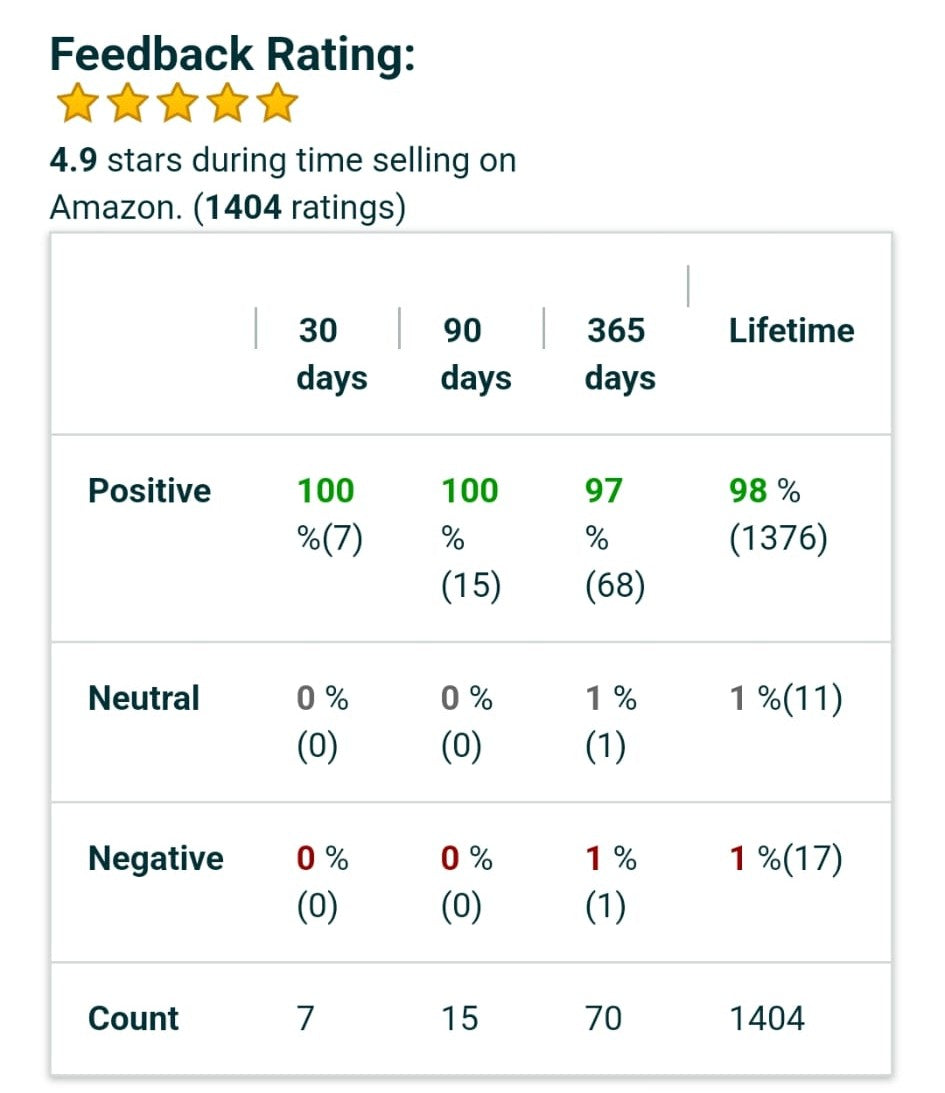Select the 365 days column header
Image resolution: width=945 pixels, height=1093 pixels.
click(x=619, y=354)
